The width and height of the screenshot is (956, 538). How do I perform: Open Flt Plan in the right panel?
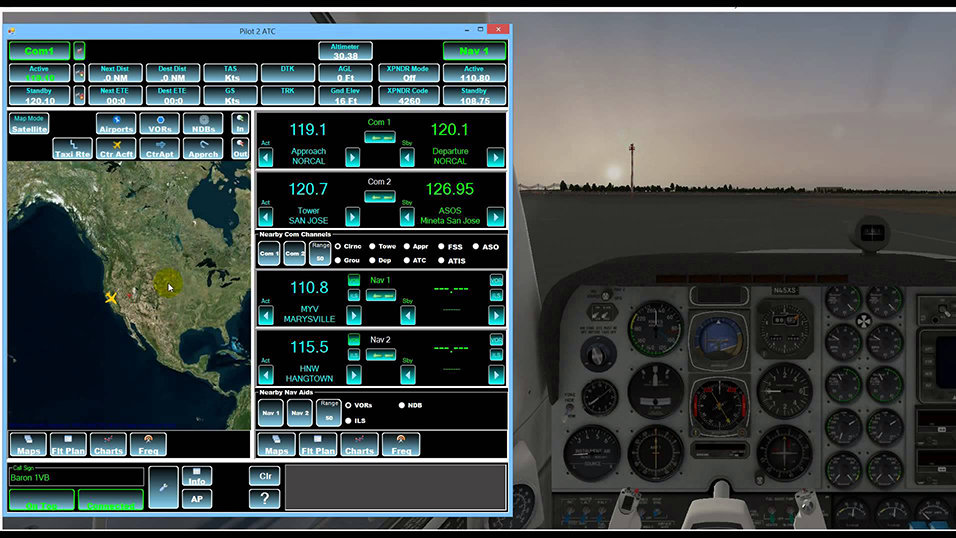tap(318, 445)
